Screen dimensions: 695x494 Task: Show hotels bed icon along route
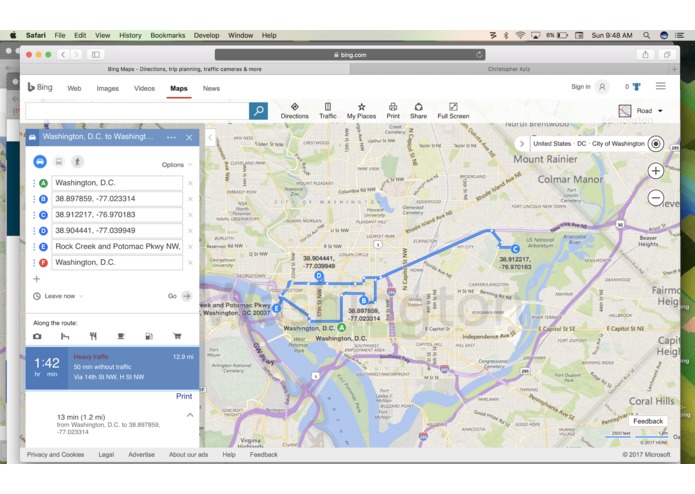click(x=65, y=336)
